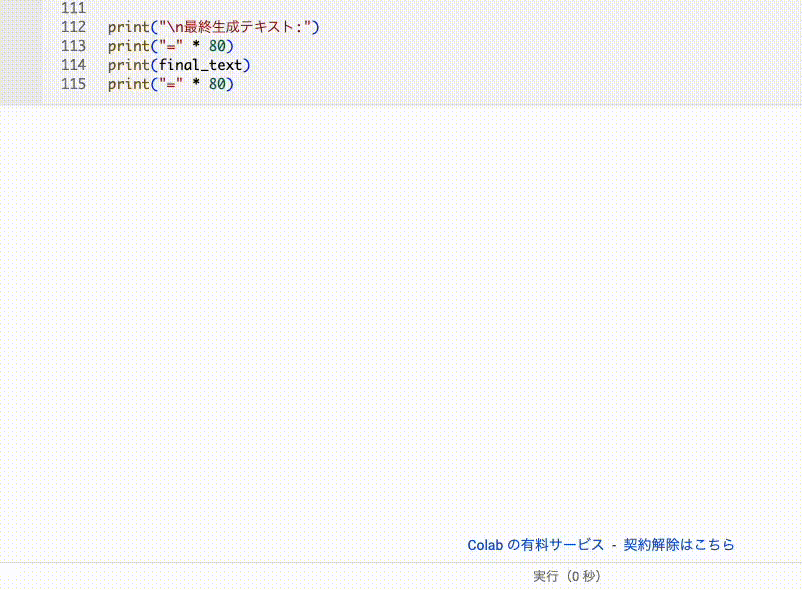Viewport: 802px width, 590px height.
Task: Open the 契約解除はこちら link
Action: pyautogui.click(x=679, y=545)
